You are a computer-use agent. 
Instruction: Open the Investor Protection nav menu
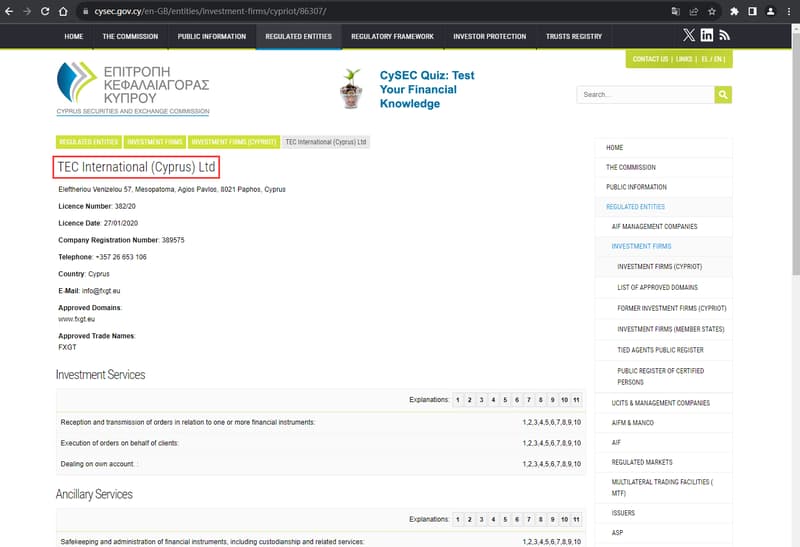tap(489, 36)
